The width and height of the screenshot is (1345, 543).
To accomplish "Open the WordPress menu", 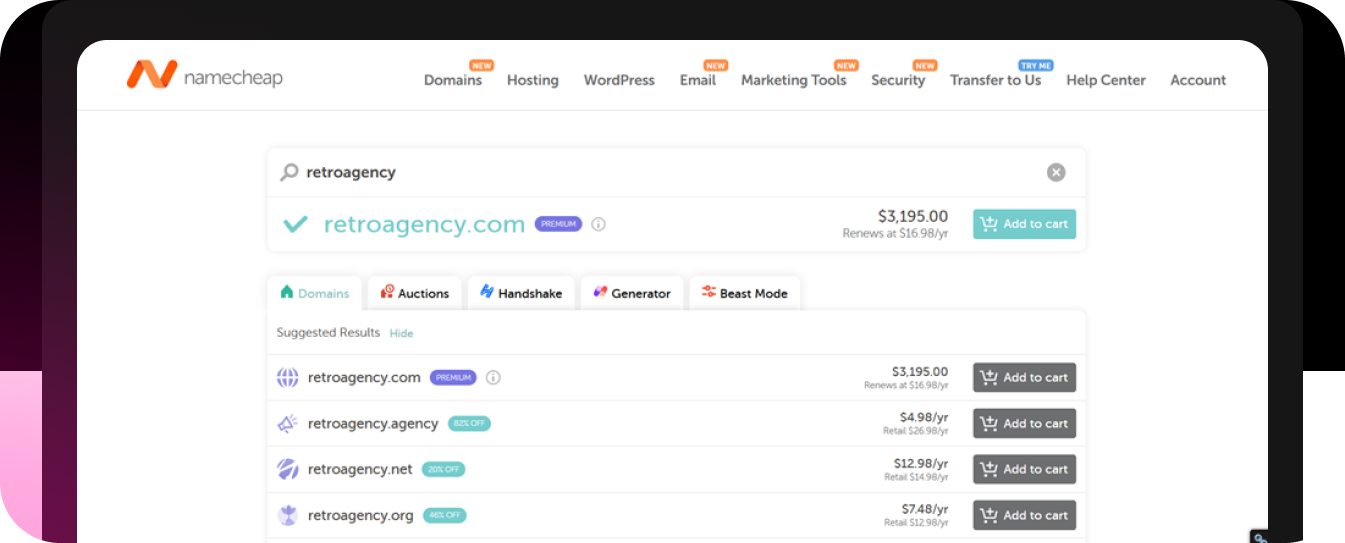I will (x=619, y=80).
